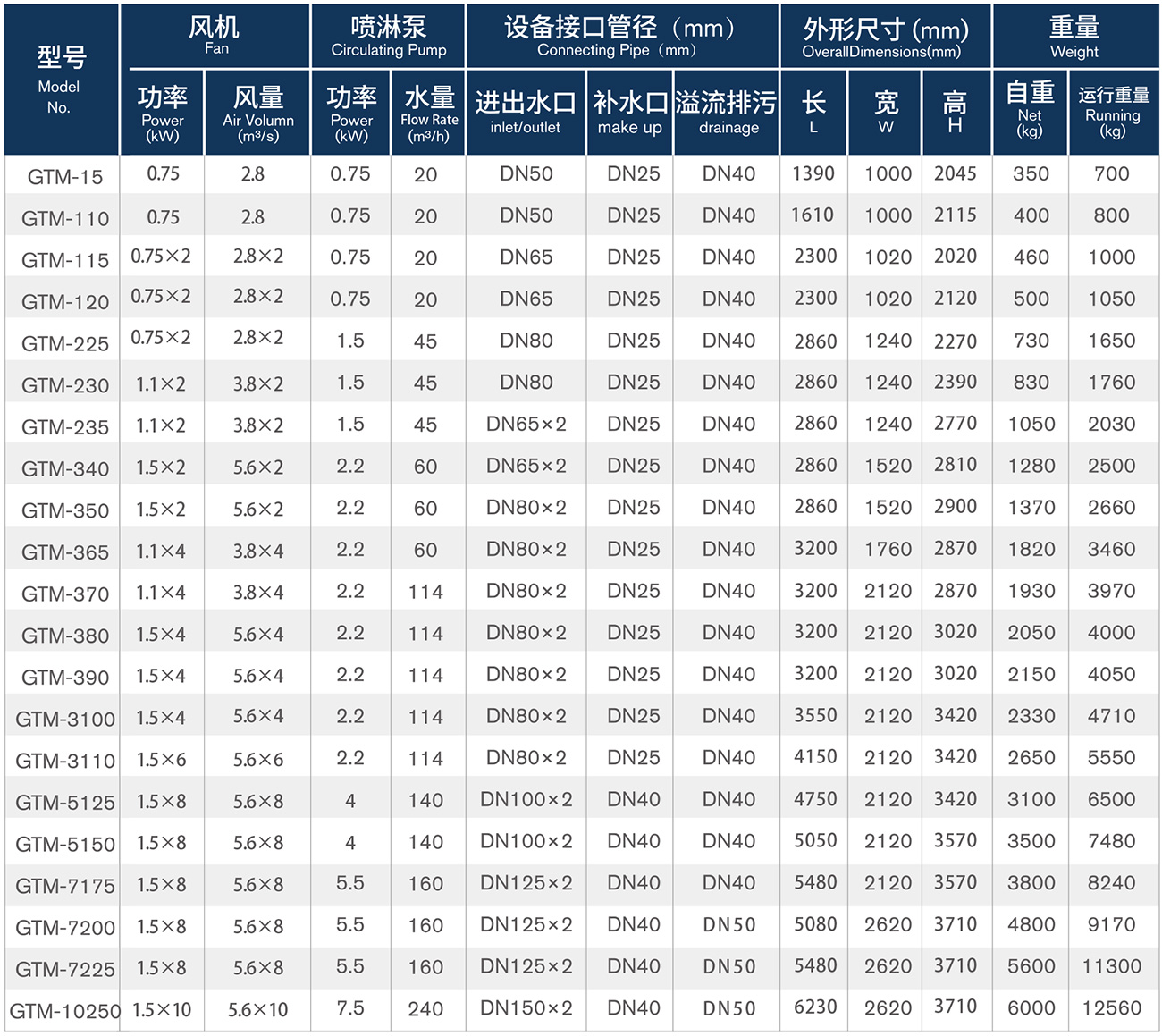Select the length value 1390

[813, 173]
